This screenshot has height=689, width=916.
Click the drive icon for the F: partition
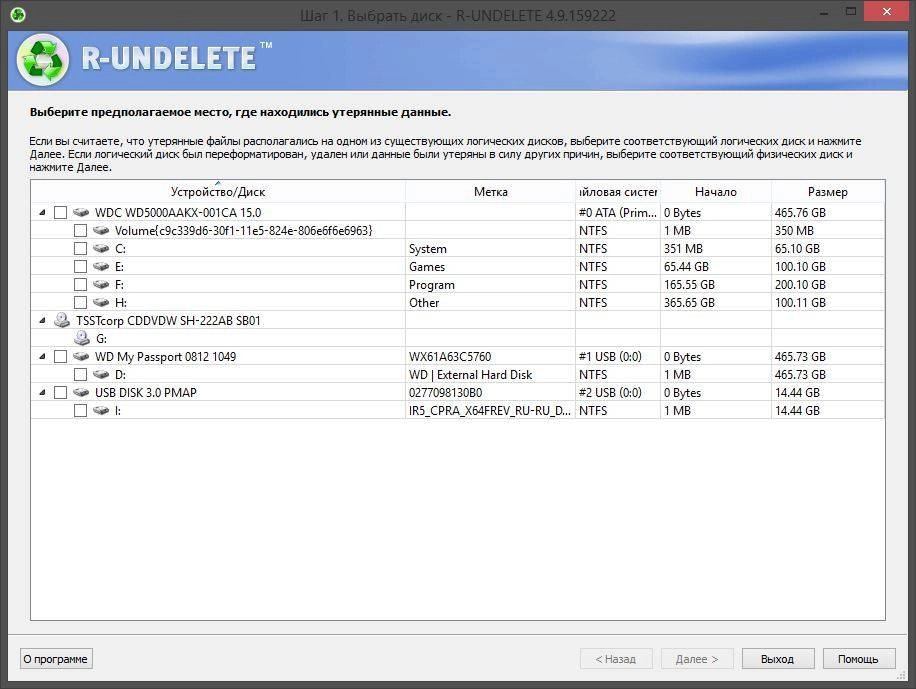tap(100, 285)
